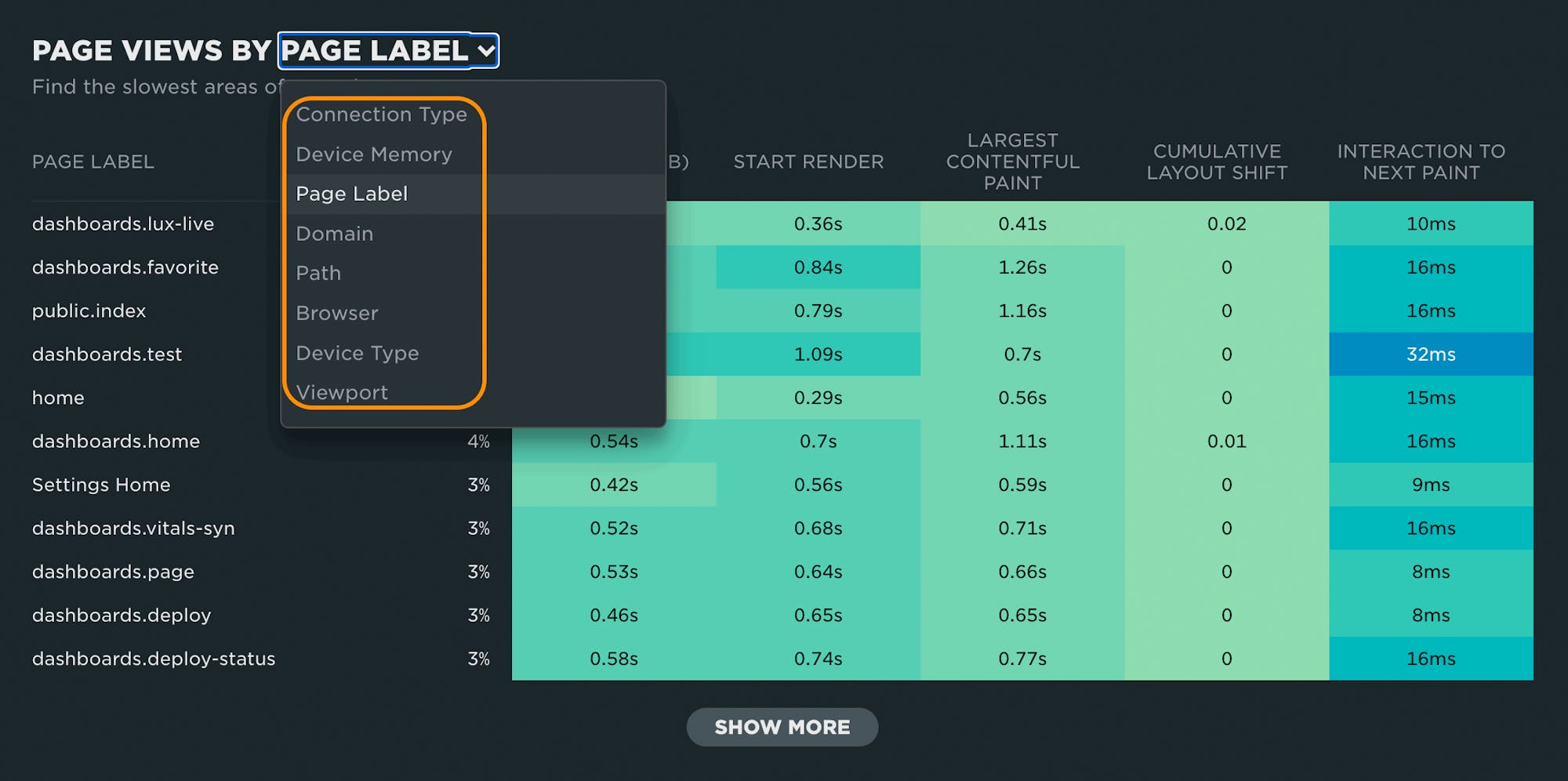This screenshot has width=1568, height=781.
Task: Click Largest Contentful Paint column header
Action: [x=1013, y=162]
